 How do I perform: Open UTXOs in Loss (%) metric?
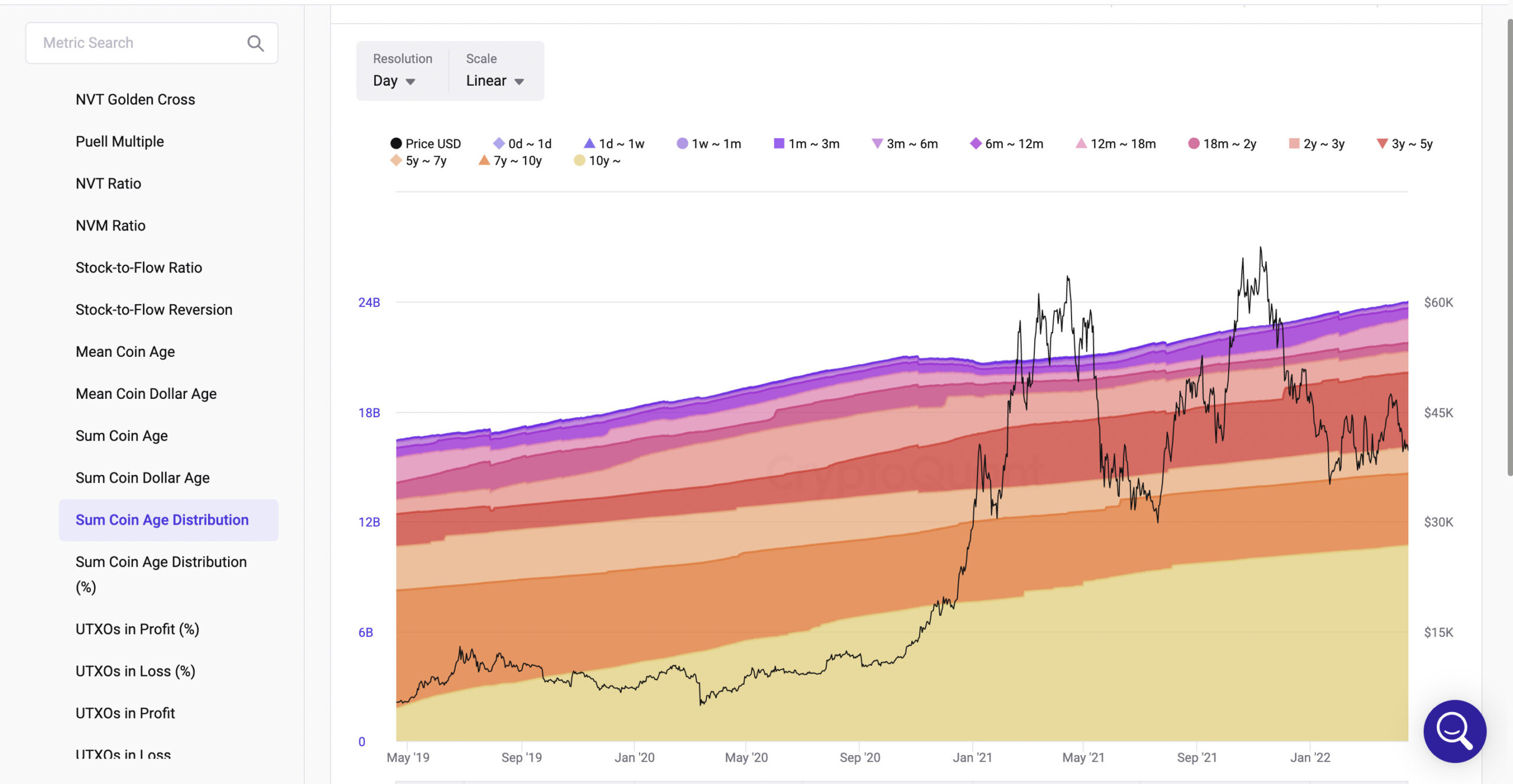click(135, 671)
